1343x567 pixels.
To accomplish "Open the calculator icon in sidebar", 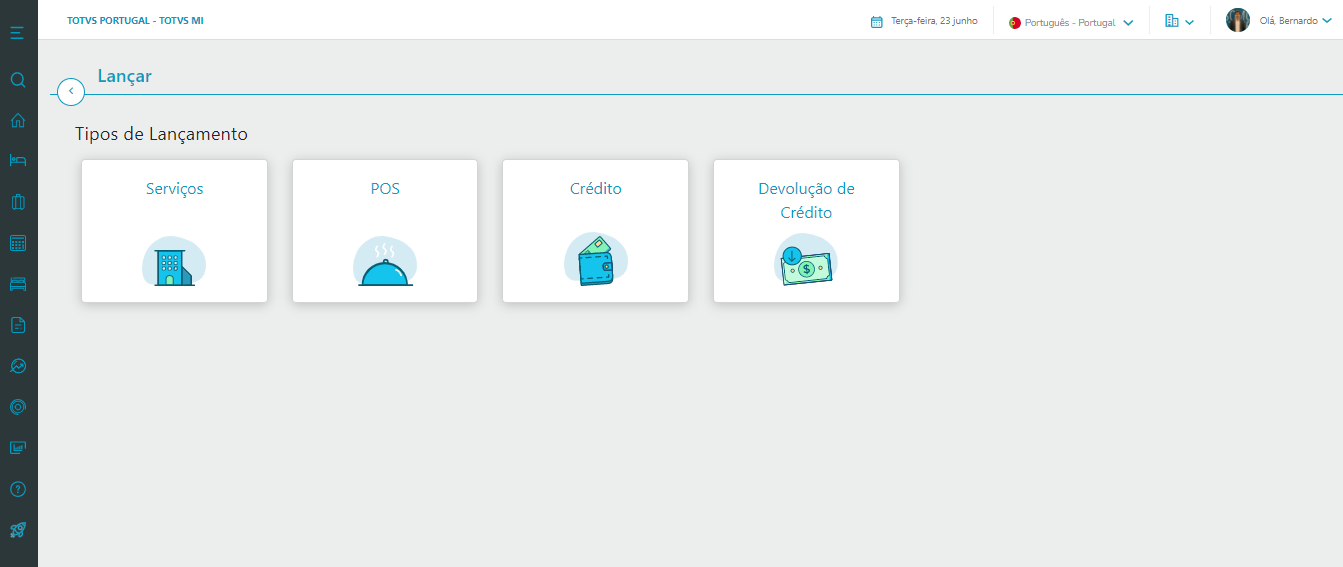I will coord(17,243).
